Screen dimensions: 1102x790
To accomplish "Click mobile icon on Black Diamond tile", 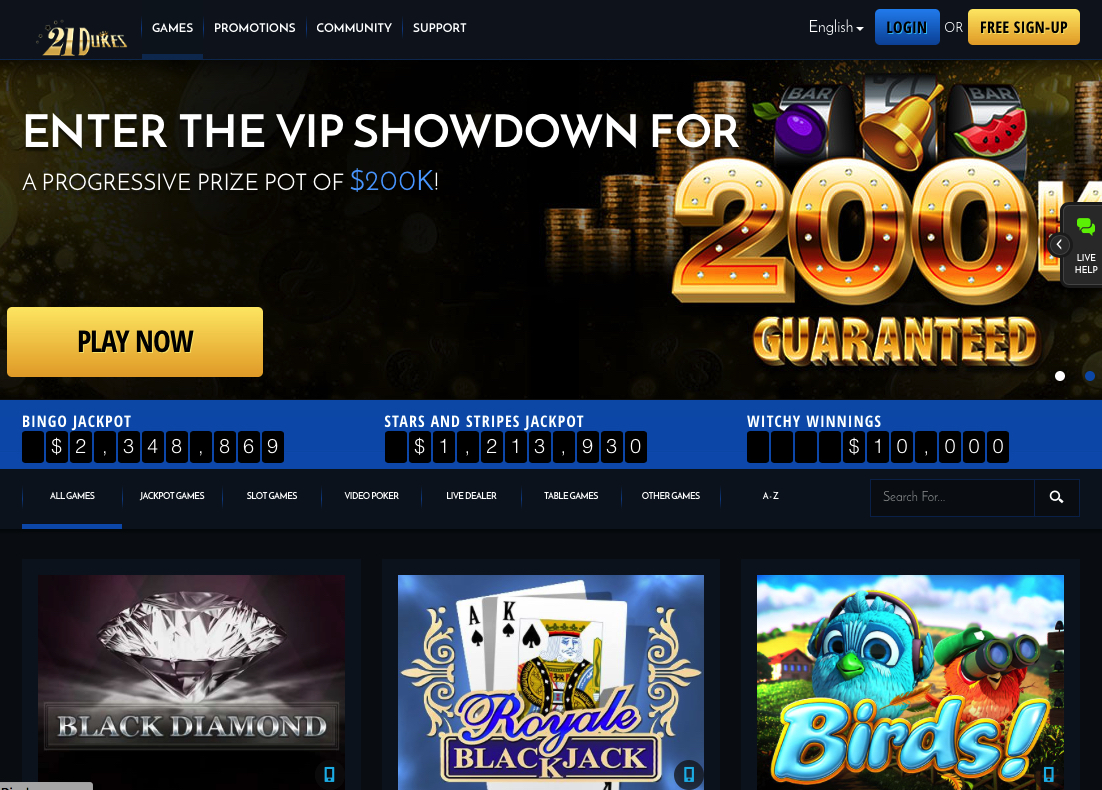I will (329, 774).
